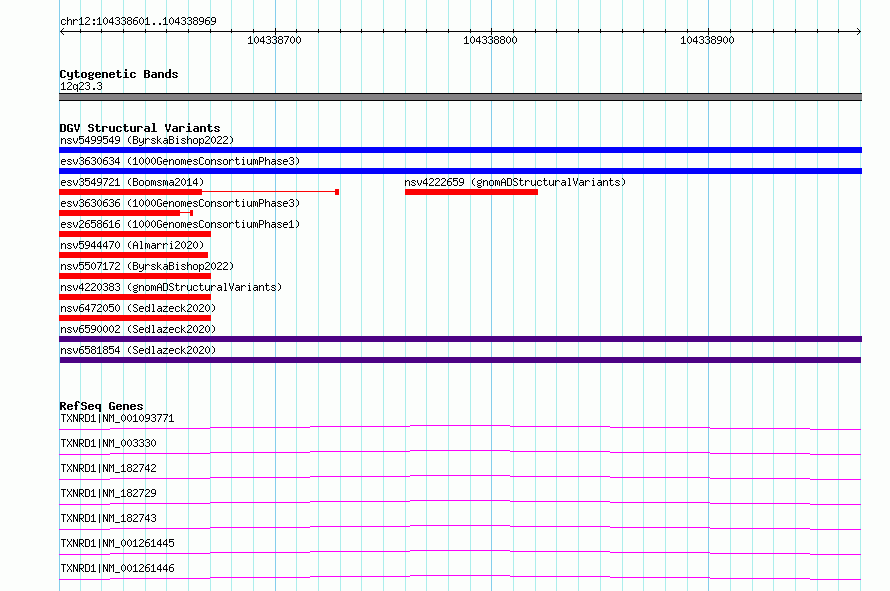Open variant nsv6472050 (Sedlazeck2020) label
This screenshot has height=591, width=890.
138,308
